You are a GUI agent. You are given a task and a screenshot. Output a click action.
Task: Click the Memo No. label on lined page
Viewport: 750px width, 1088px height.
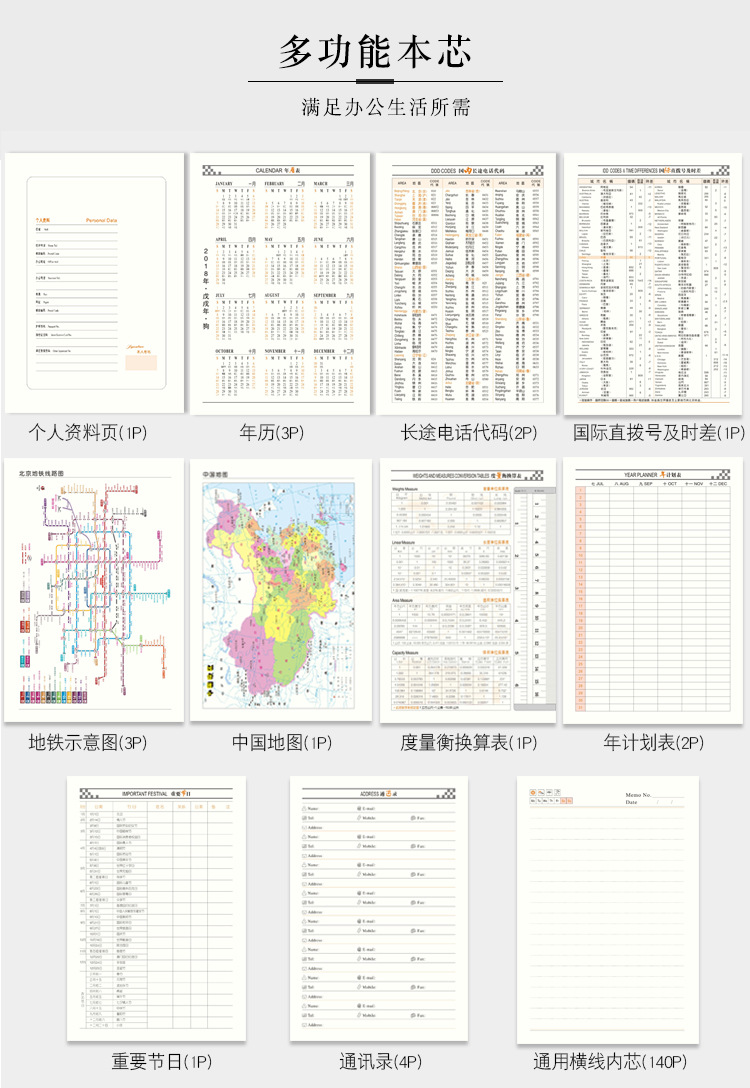pyautogui.click(x=638, y=795)
